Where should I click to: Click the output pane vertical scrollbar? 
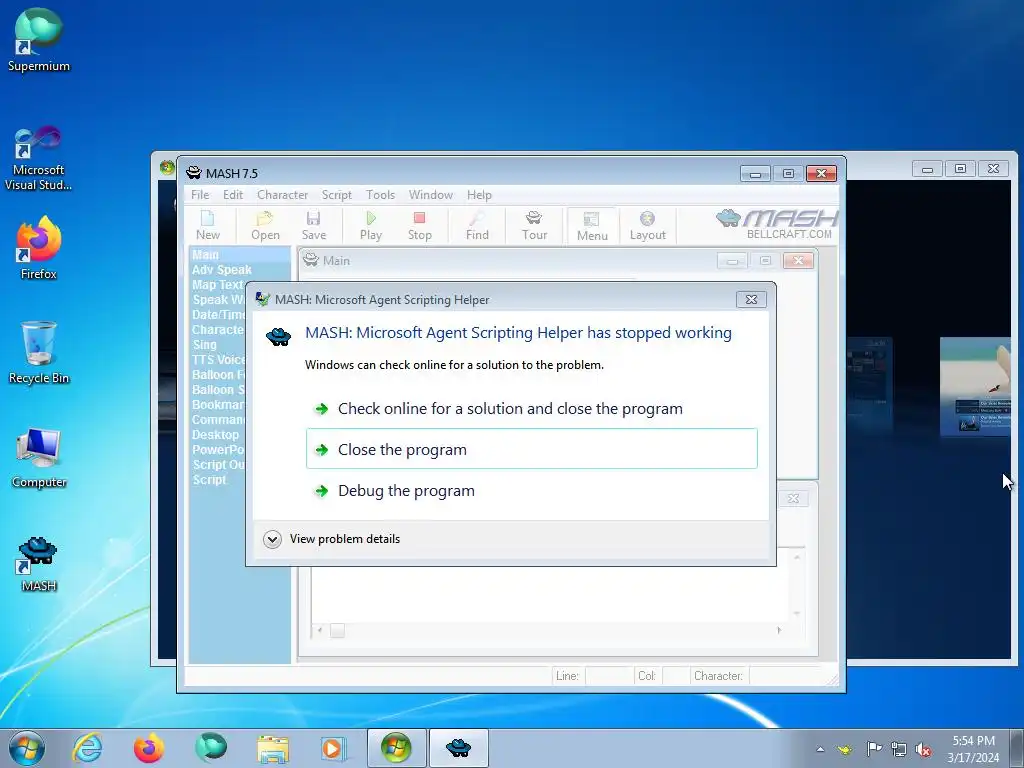797,585
